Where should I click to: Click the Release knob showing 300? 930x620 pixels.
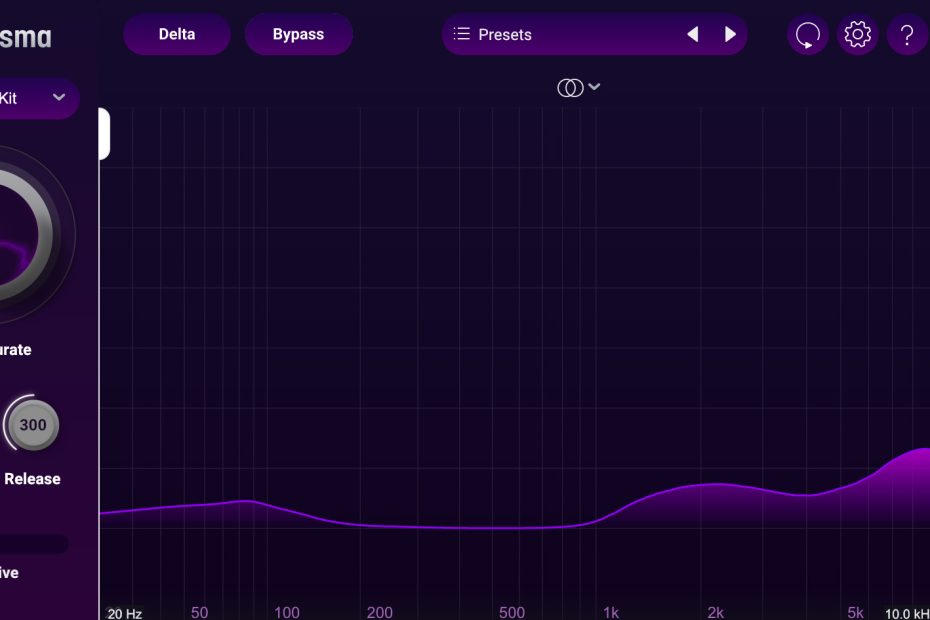click(33, 425)
